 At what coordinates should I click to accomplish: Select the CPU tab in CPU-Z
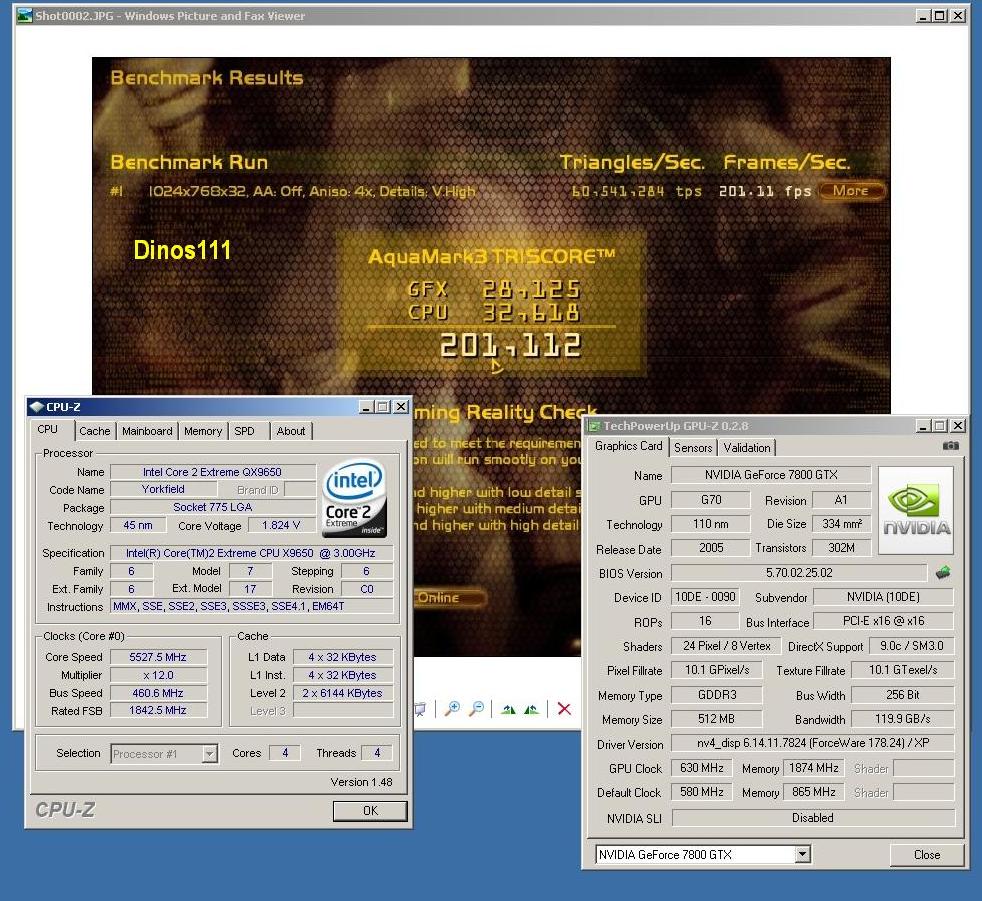[x=48, y=430]
